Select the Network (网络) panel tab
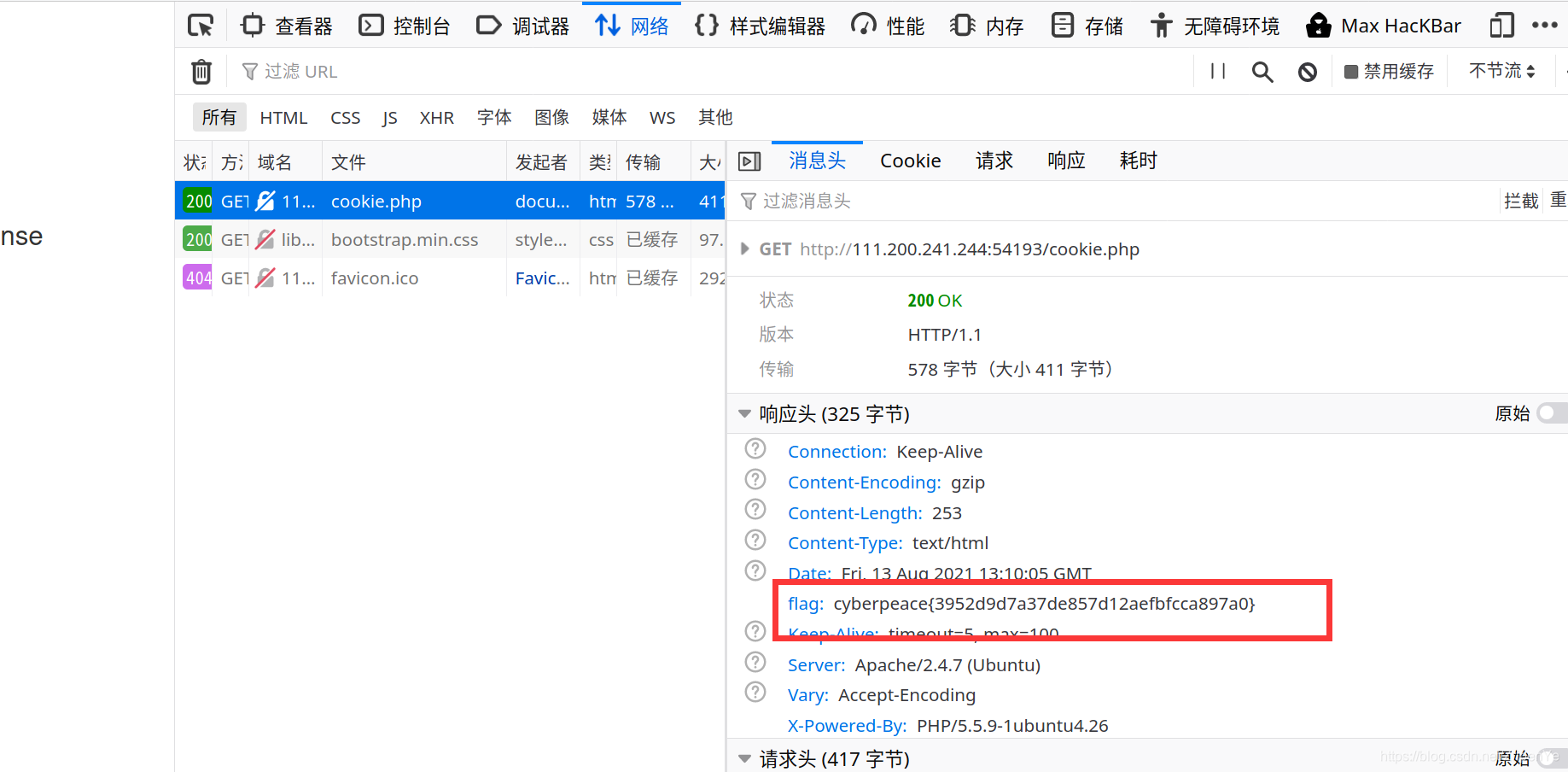This screenshot has height=772, width=1568. (x=632, y=26)
